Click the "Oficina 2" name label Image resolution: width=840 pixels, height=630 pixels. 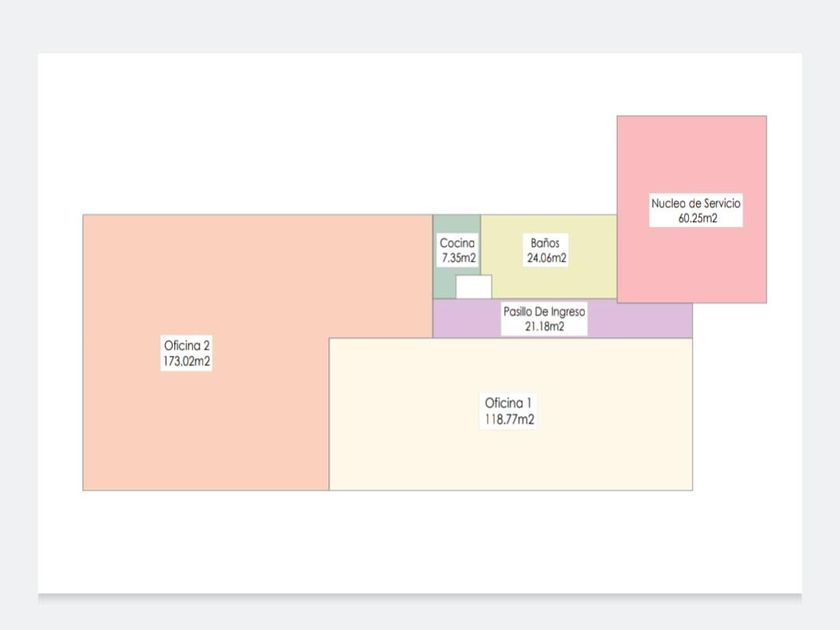[x=187, y=345]
